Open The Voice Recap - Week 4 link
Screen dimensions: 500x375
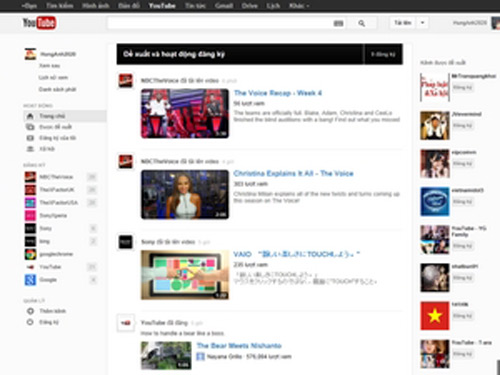[x=278, y=93]
